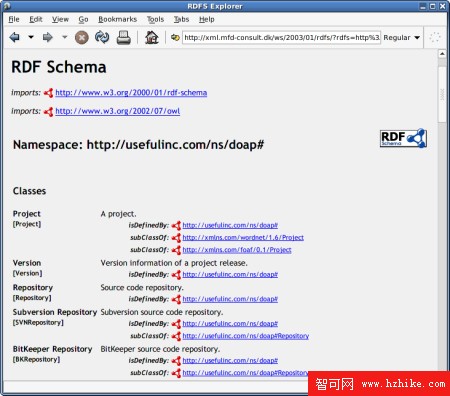450x396 pixels.
Task: Open the Help menu
Action: coord(207,19)
